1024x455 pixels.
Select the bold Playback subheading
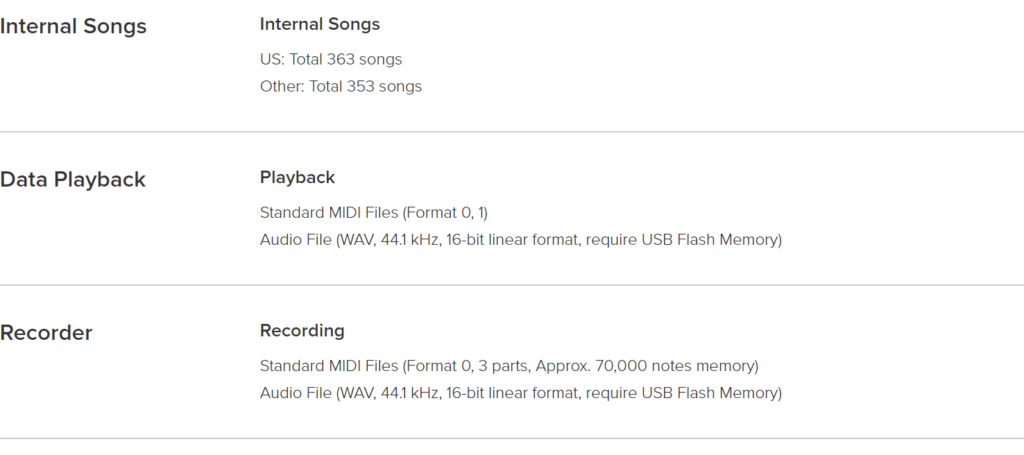[297, 178]
